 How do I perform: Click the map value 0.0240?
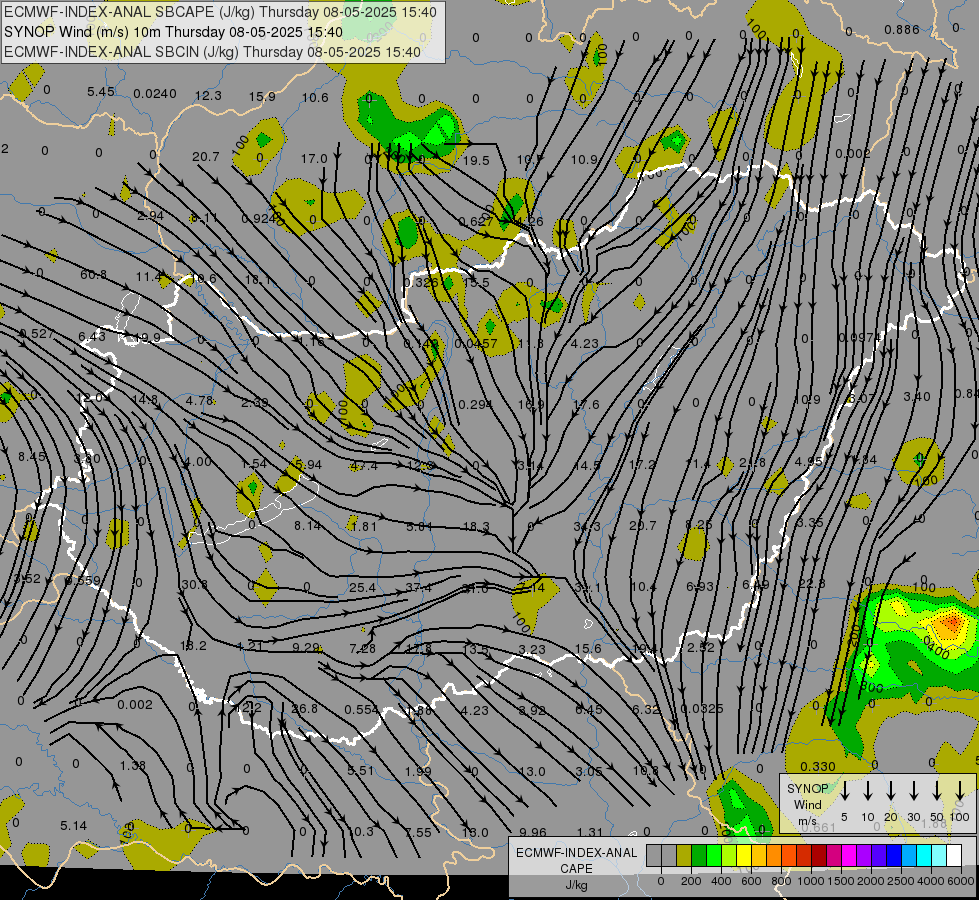(155, 94)
